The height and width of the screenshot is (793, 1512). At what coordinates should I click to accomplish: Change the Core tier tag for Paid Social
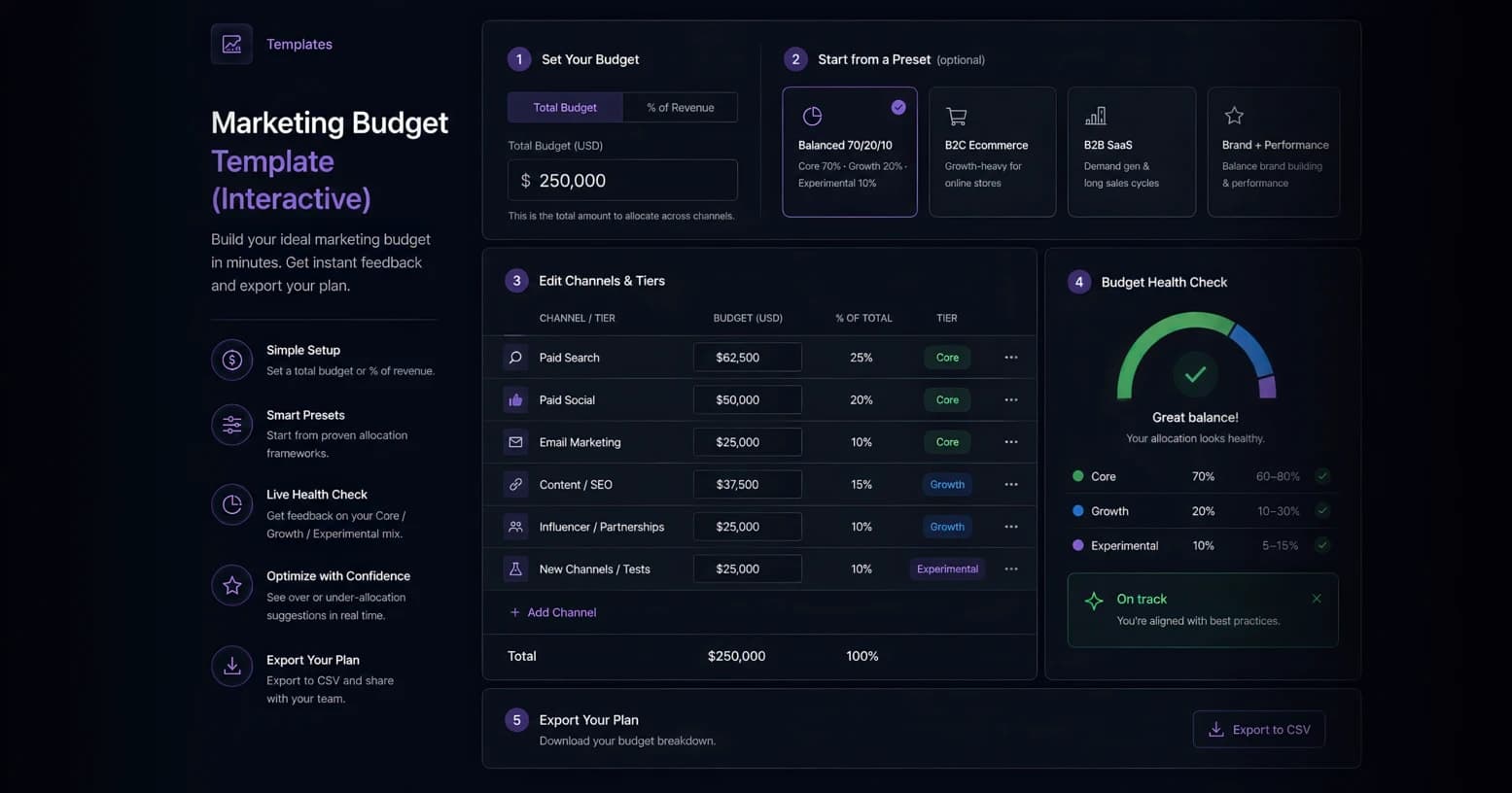coord(947,399)
